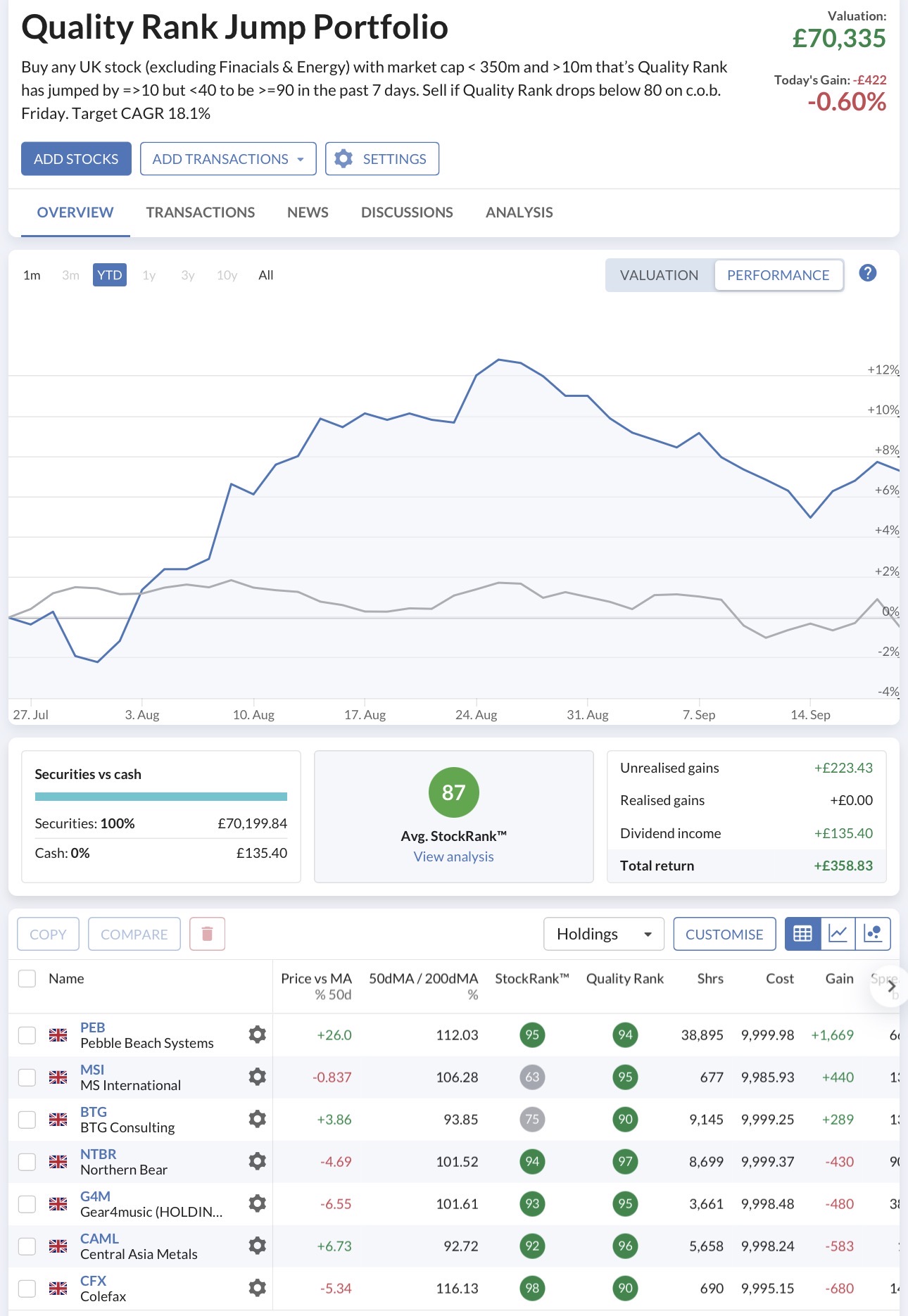Switch to table grid view icon
Screen dimensions: 908x1316
[802, 934]
